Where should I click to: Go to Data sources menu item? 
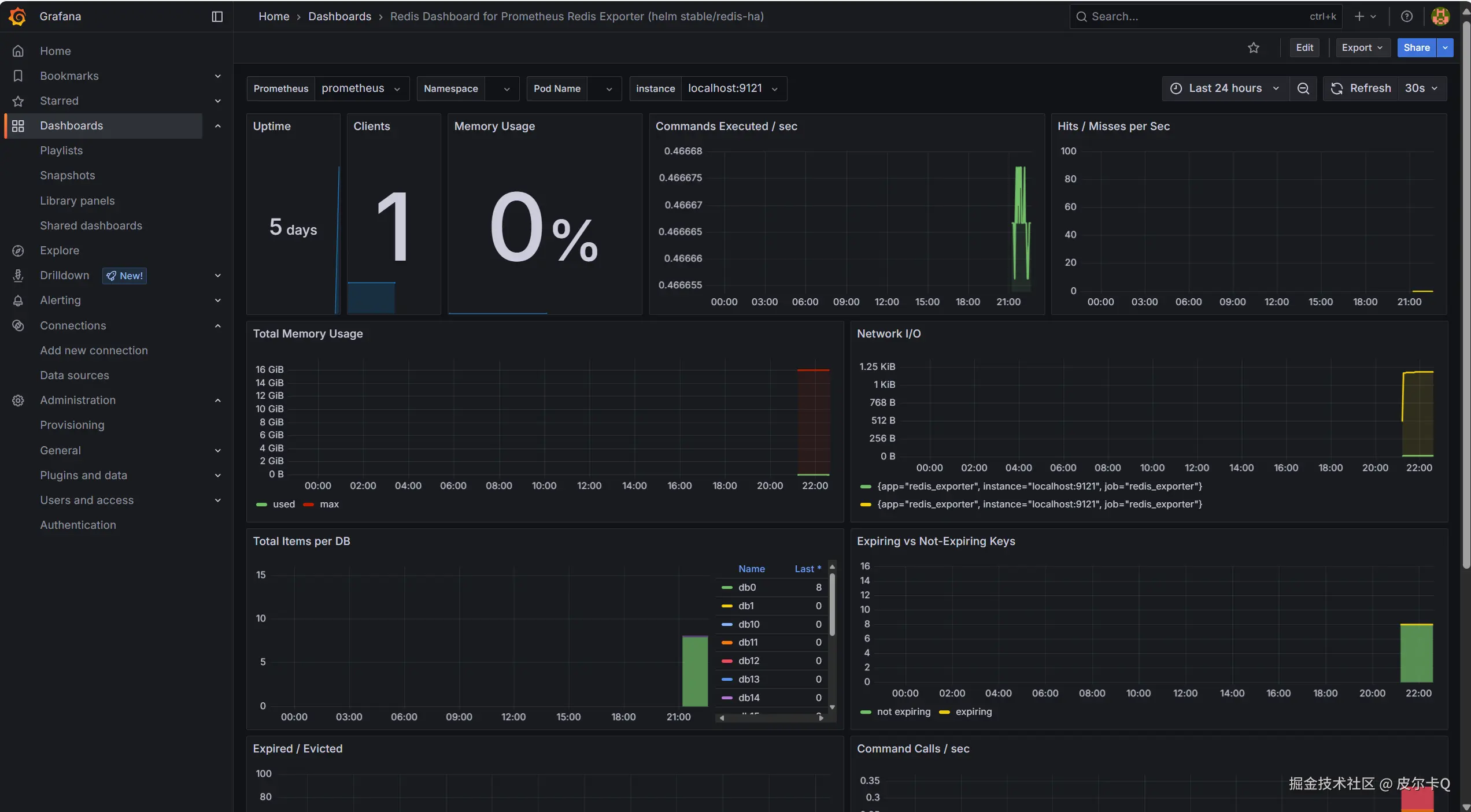tap(74, 375)
